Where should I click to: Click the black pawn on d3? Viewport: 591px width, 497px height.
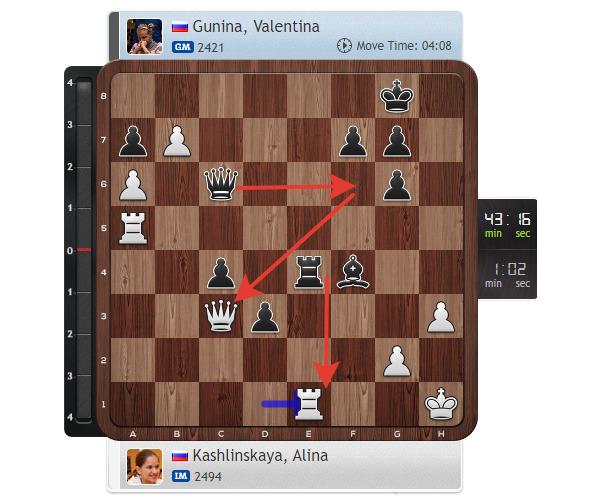pos(265,317)
